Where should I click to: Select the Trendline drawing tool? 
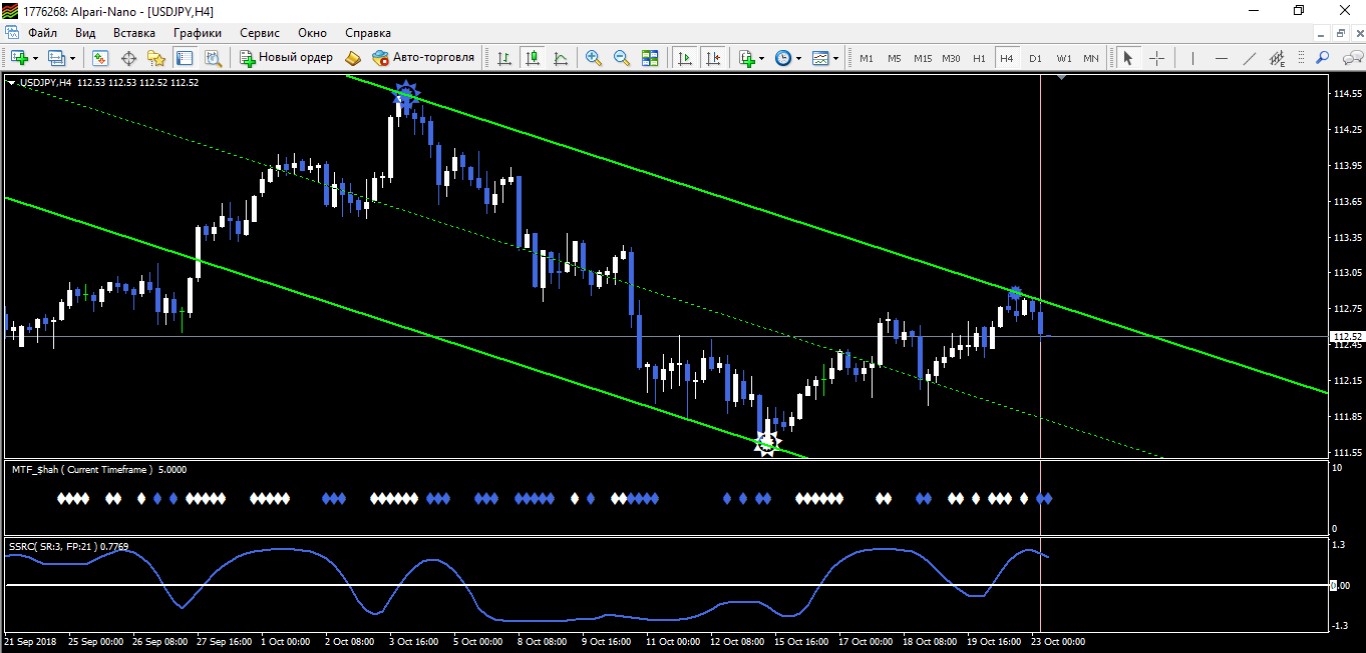coord(1248,58)
